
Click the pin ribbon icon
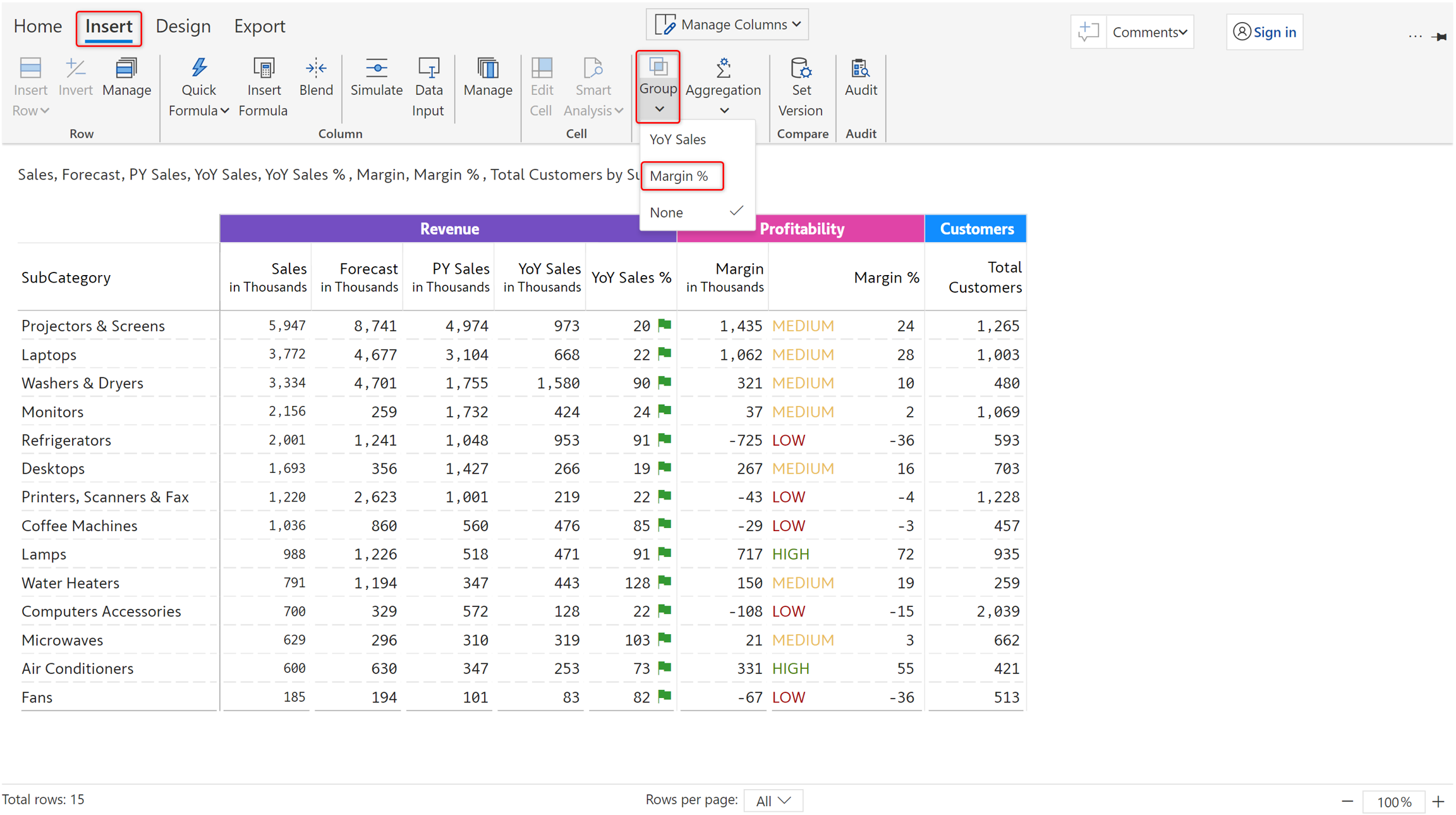1440,37
